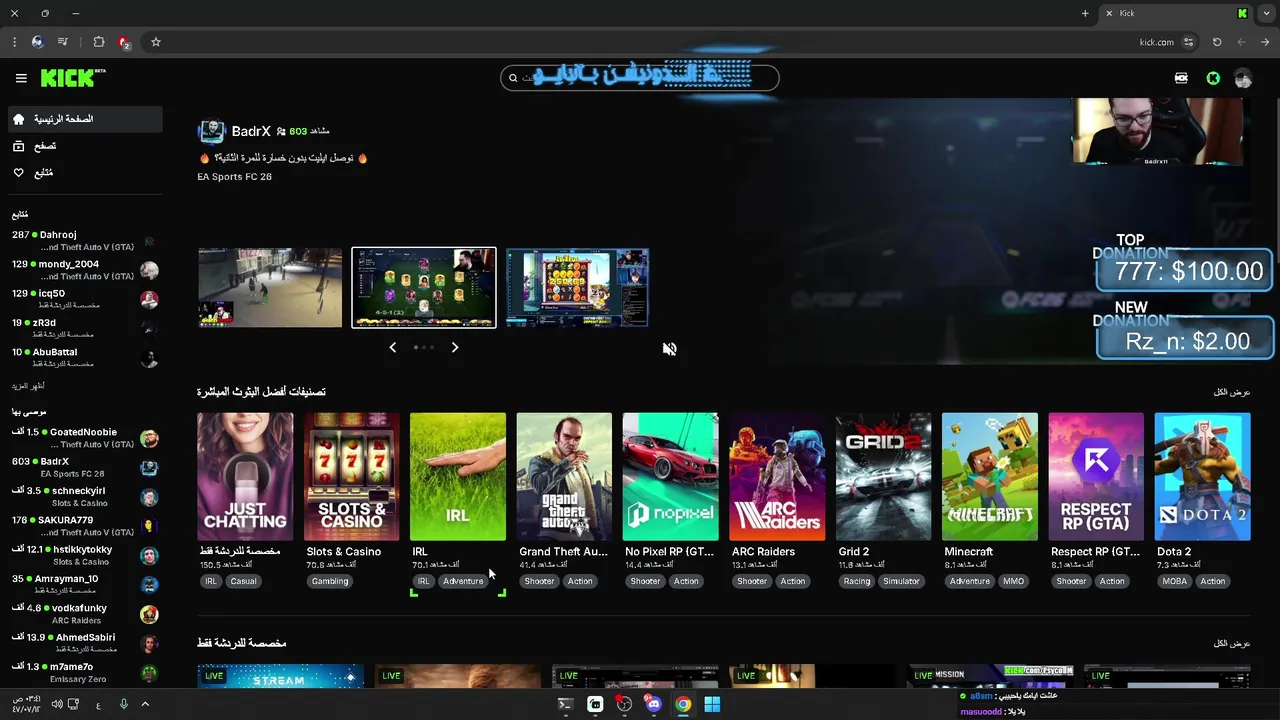Open Dahrooj channel in sidebar

pyautogui.click(x=84, y=241)
